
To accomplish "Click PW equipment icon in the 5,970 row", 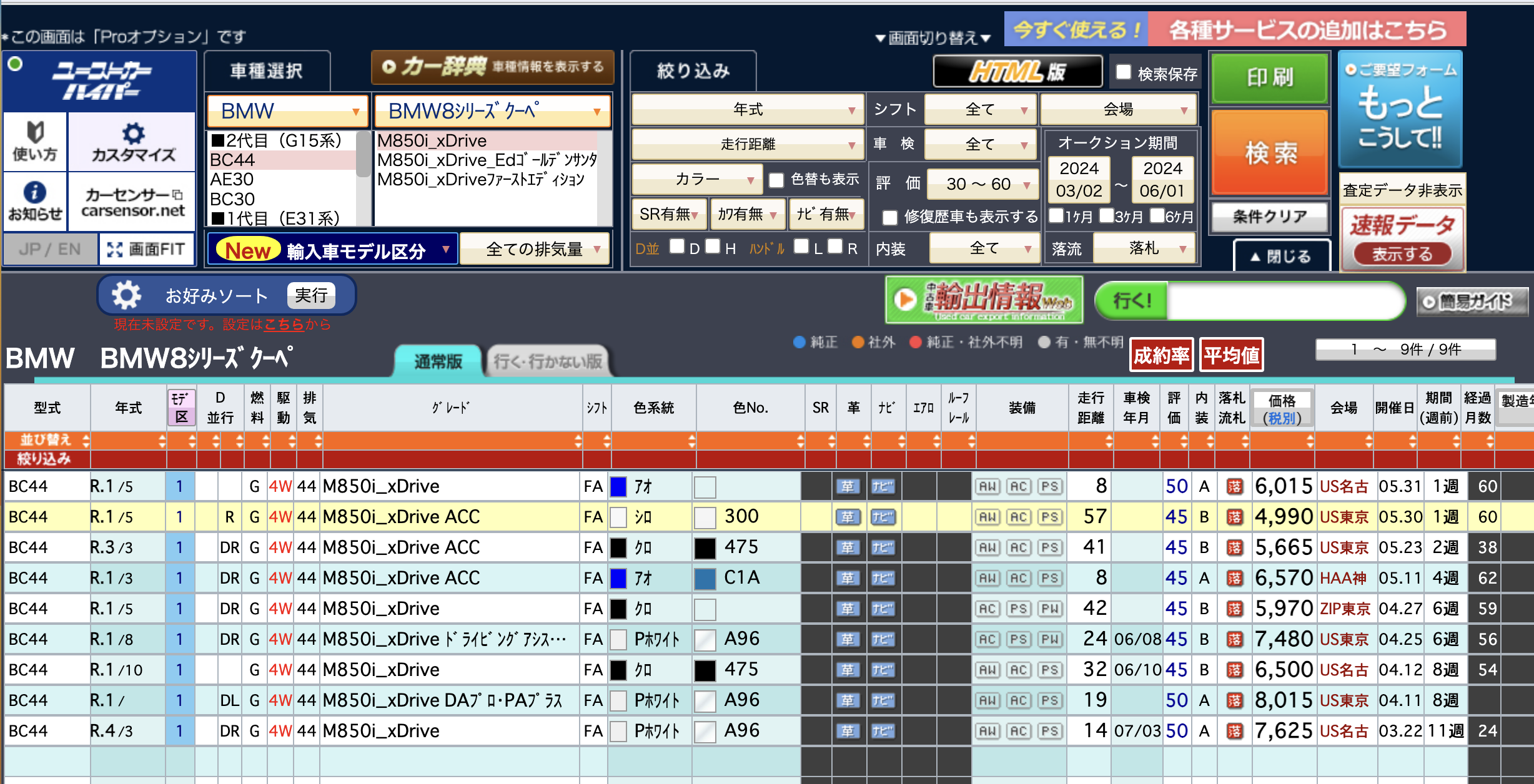I will [1050, 609].
